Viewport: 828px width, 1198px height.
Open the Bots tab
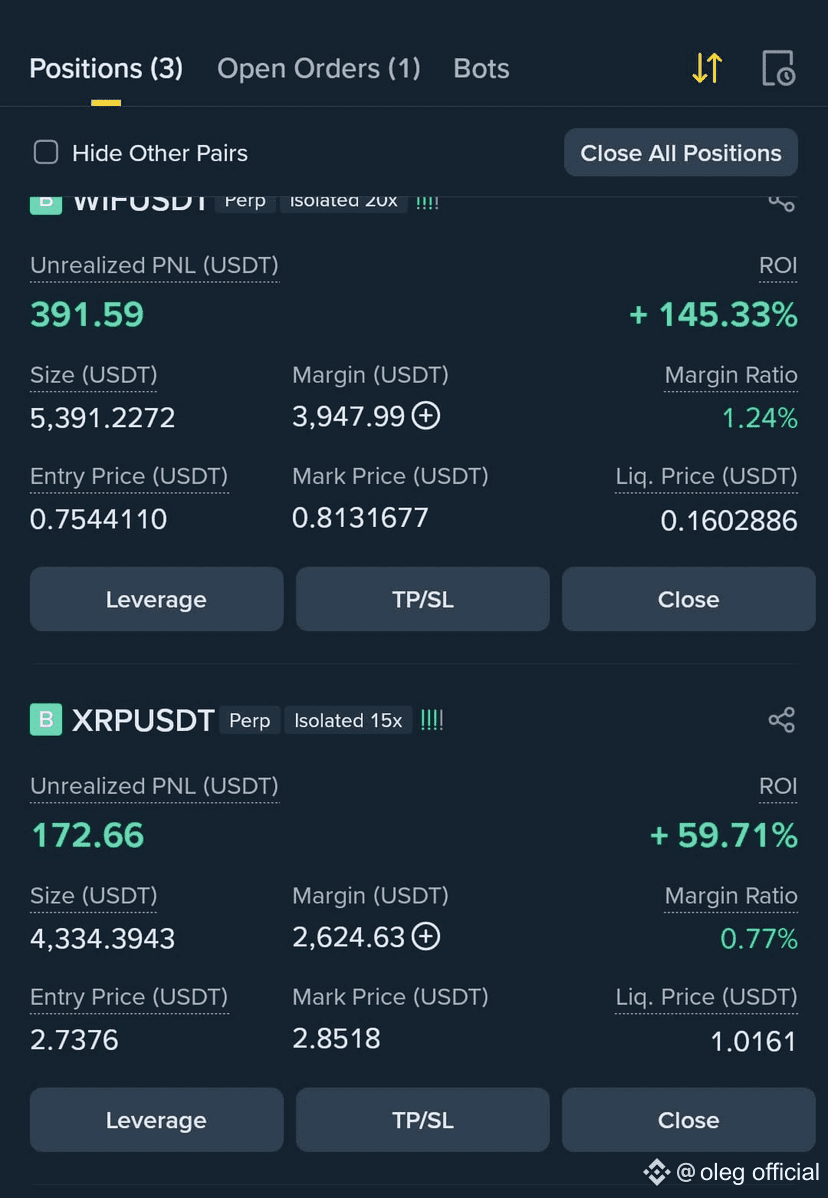coord(481,69)
